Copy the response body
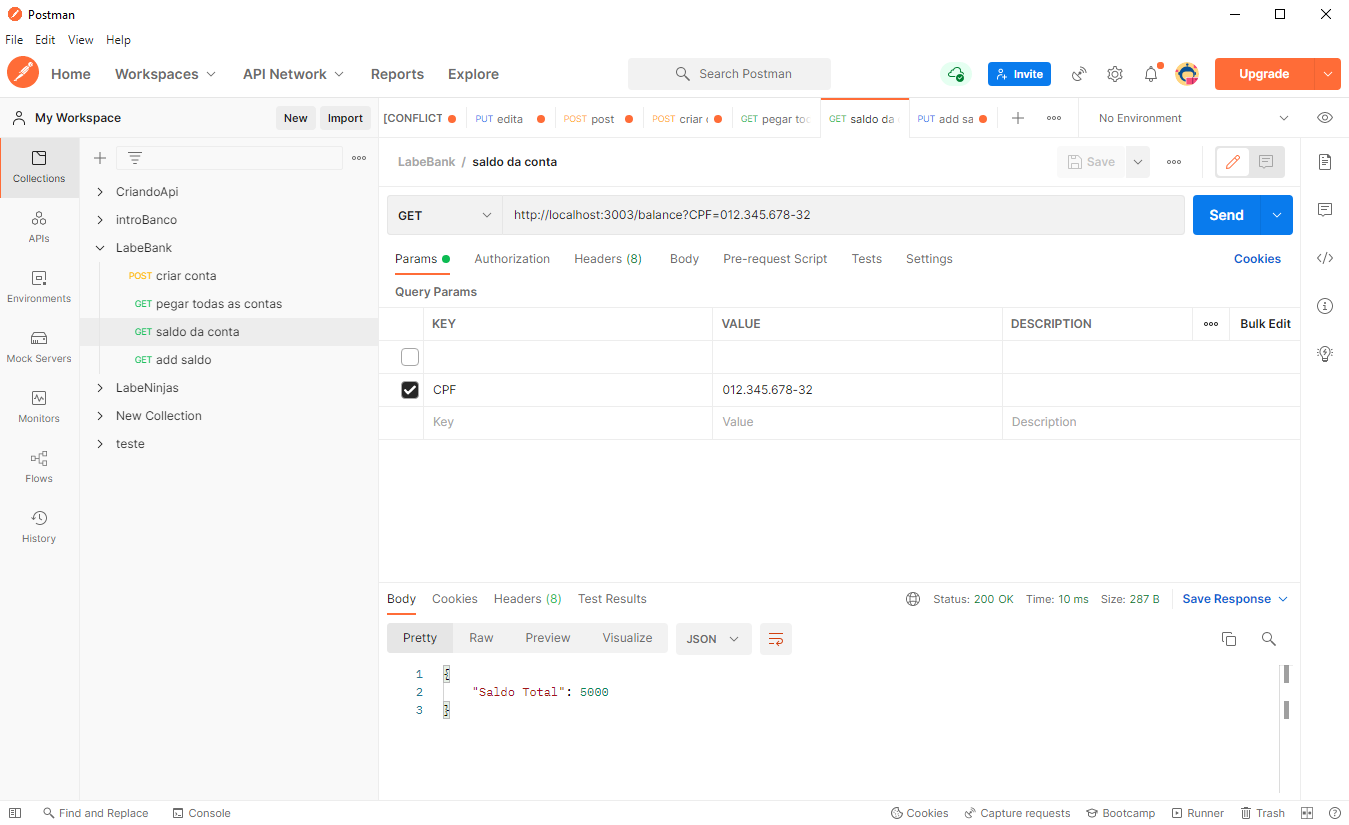 coord(1229,638)
